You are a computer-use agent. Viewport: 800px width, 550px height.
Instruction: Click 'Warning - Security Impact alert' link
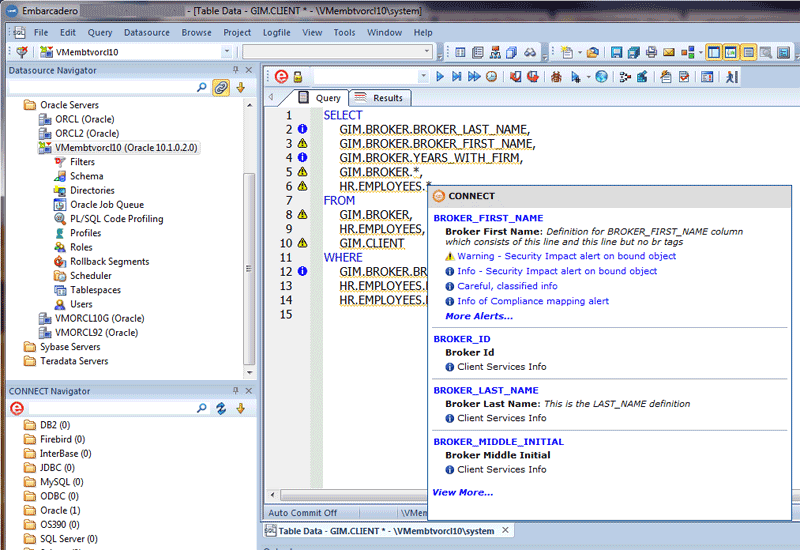coord(566,256)
